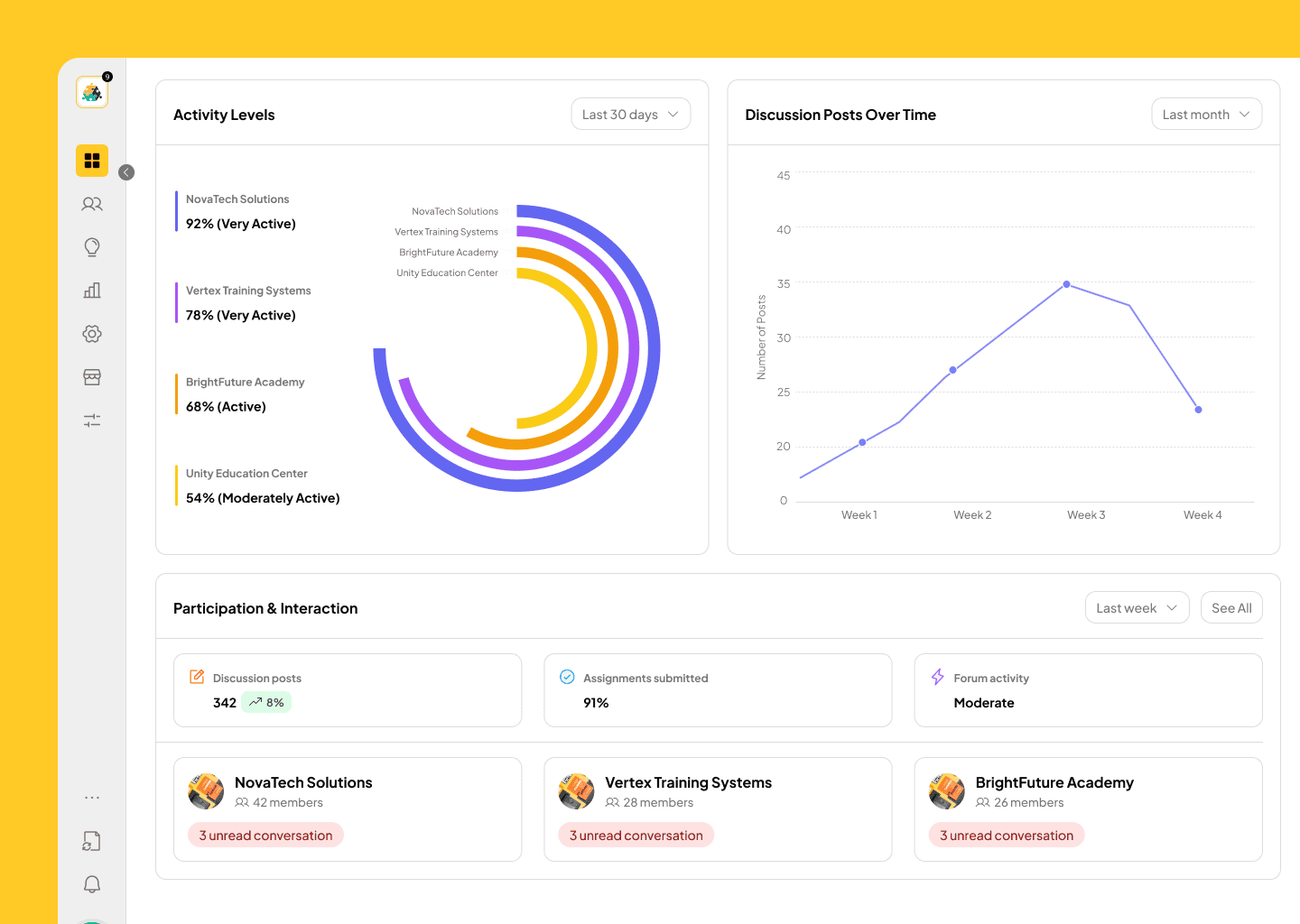
Task: Click the Week 3 data point on chart
Action: [1066, 284]
